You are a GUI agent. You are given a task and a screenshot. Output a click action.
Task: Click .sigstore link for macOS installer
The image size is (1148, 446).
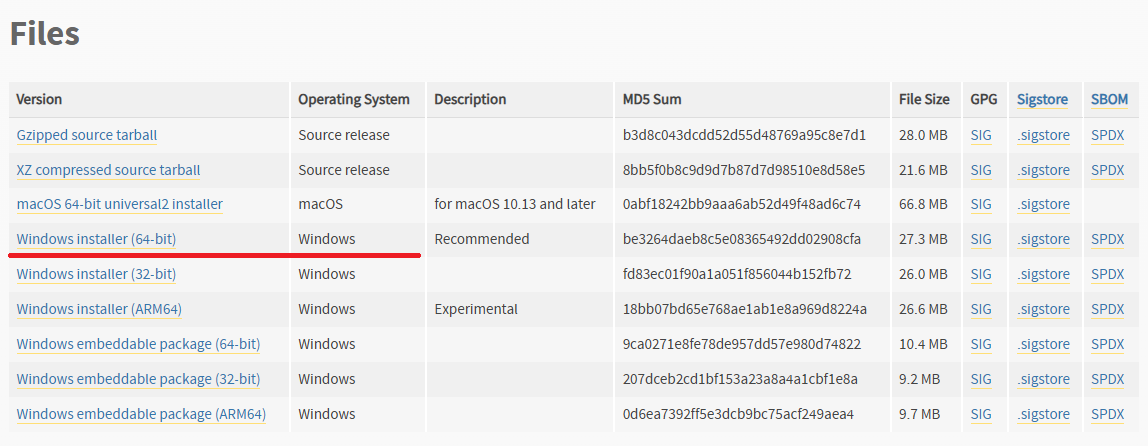(1043, 204)
